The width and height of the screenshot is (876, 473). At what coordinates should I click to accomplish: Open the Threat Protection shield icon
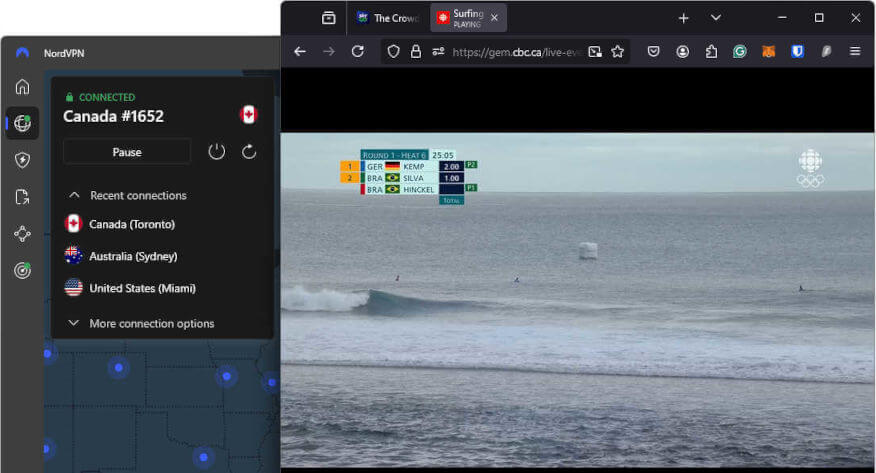click(22, 160)
